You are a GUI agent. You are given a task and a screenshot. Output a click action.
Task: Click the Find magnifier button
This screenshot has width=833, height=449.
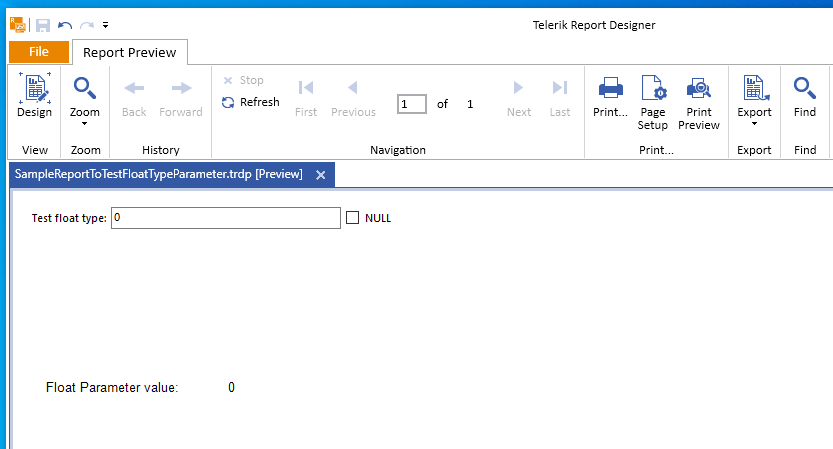pyautogui.click(x=805, y=97)
